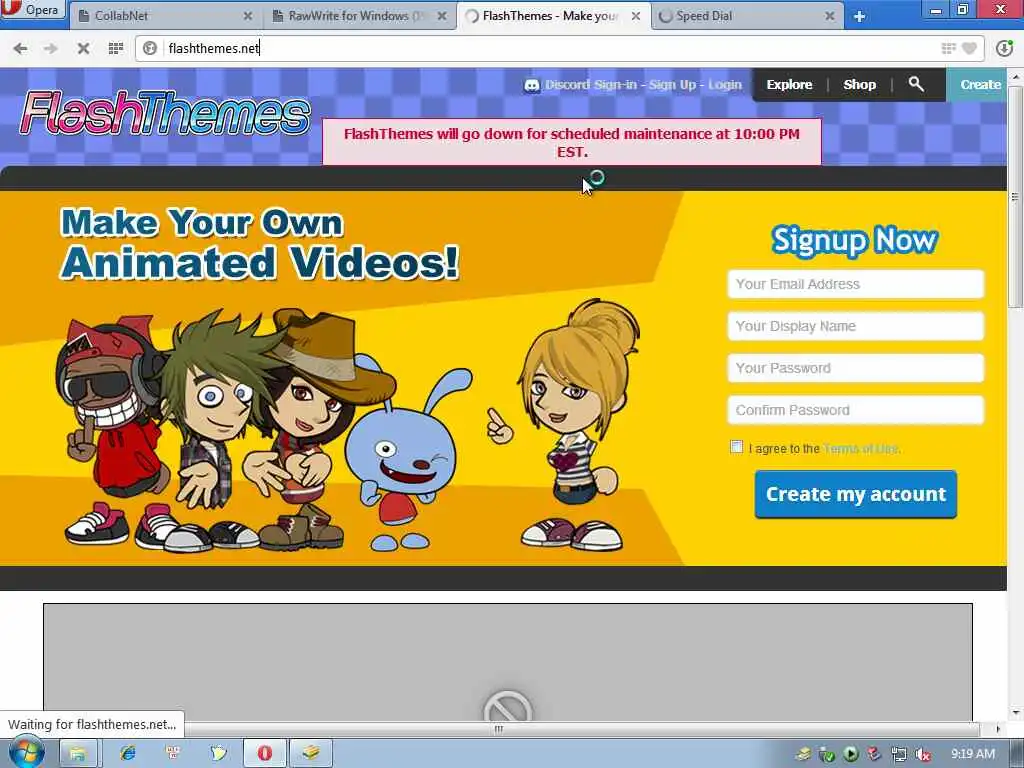This screenshot has width=1024, height=768.
Task: Open the Opera menu button
Action: 33,10
